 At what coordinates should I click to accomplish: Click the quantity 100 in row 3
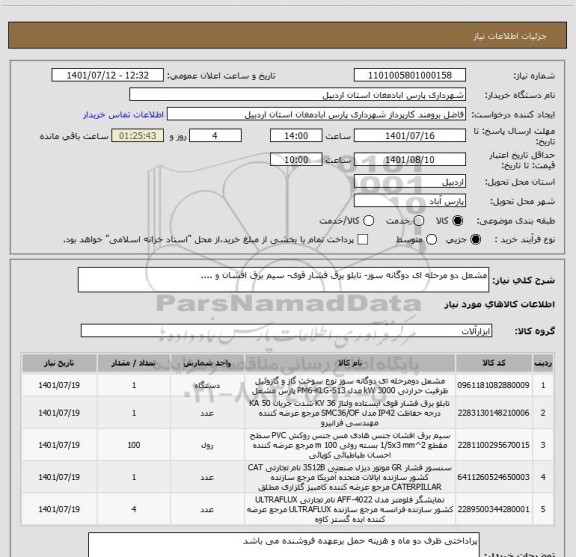click(x=134, y=445)
